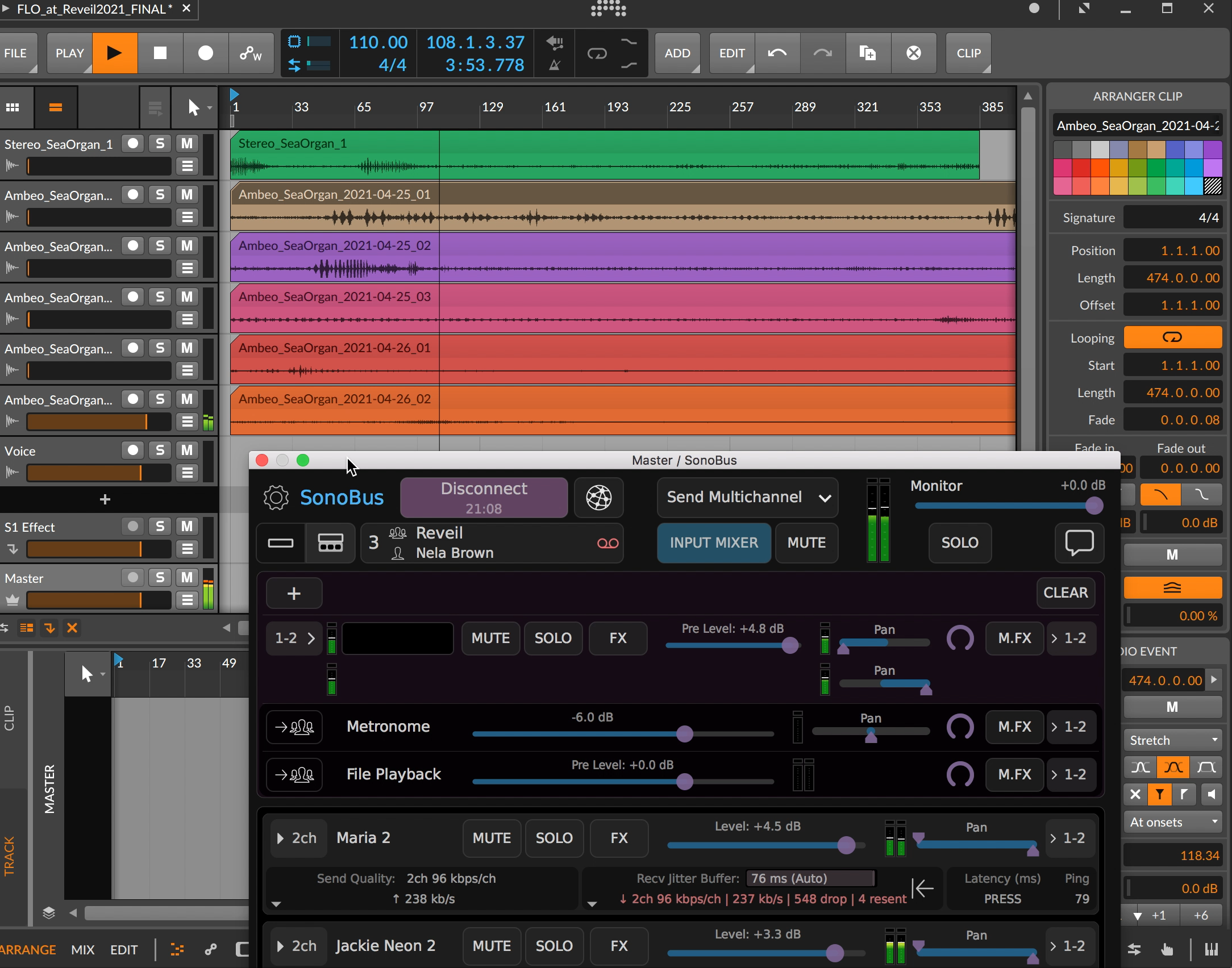This screenshot has width=1232, height=968.
Task: Click the Recv Jitter Buffer field for Maria 2
Action: (810, 878)
